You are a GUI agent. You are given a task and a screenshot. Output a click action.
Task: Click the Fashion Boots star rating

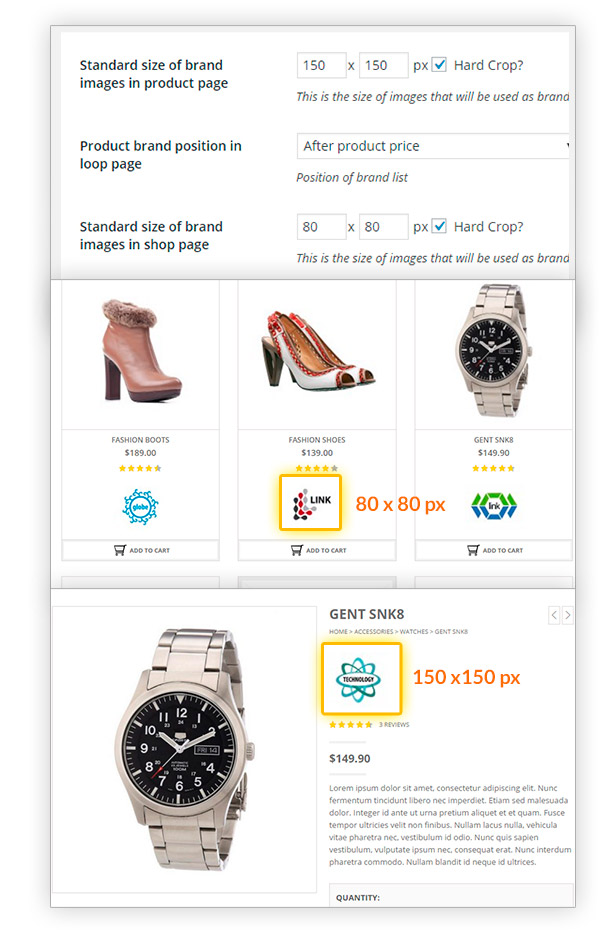click(140, 468)
